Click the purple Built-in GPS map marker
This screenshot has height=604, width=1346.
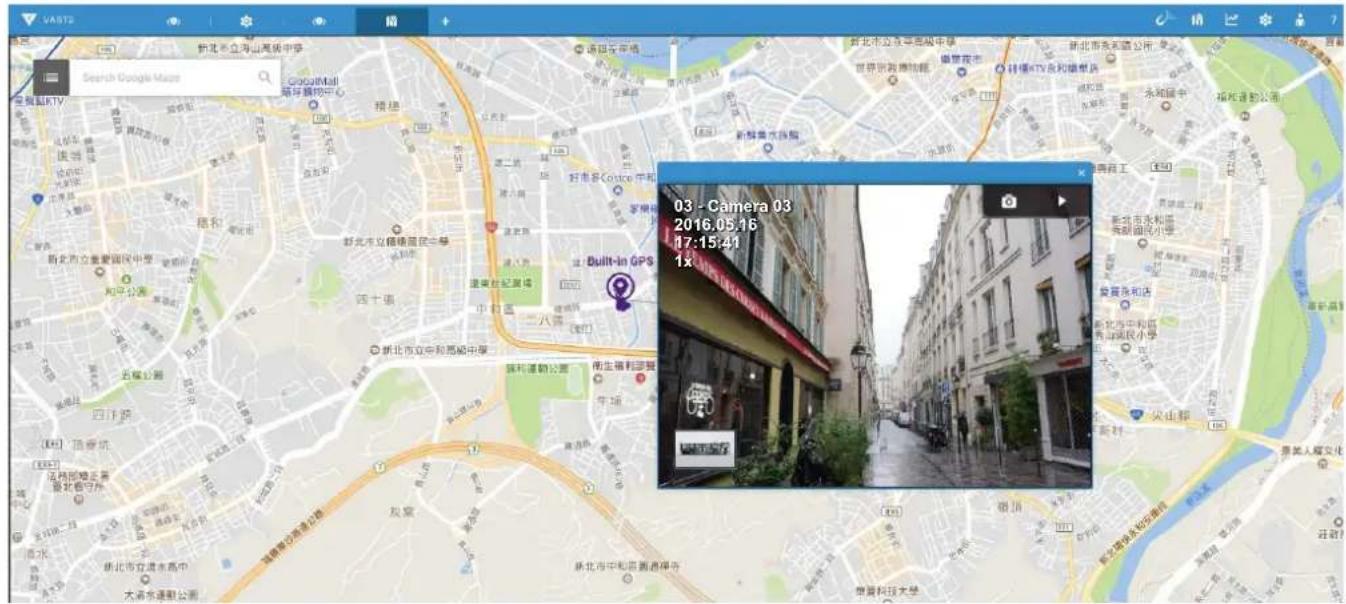point(622,291)
